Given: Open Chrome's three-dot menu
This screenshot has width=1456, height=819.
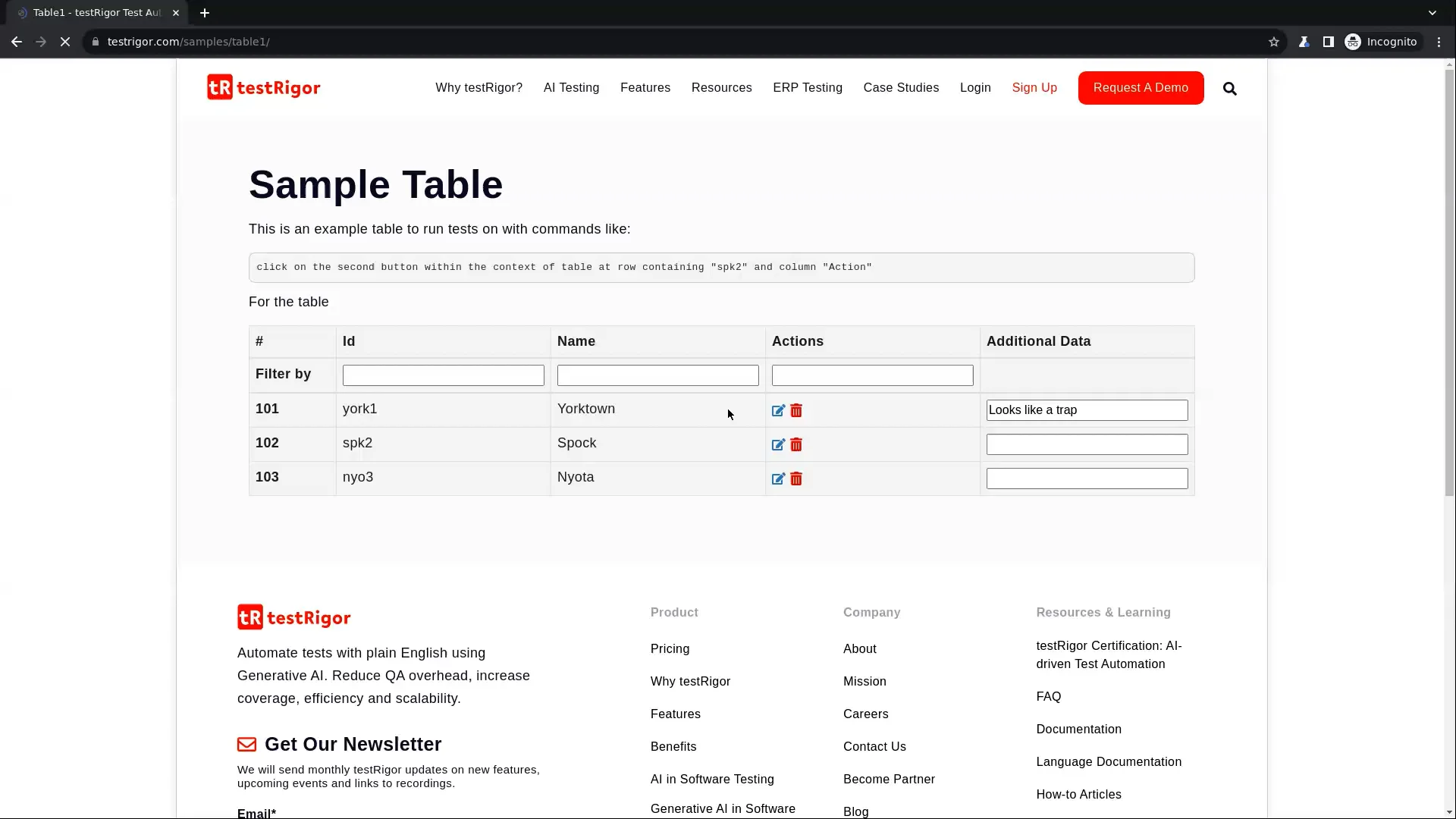Looking at the screenshot, I should [x=1438, y=42].
